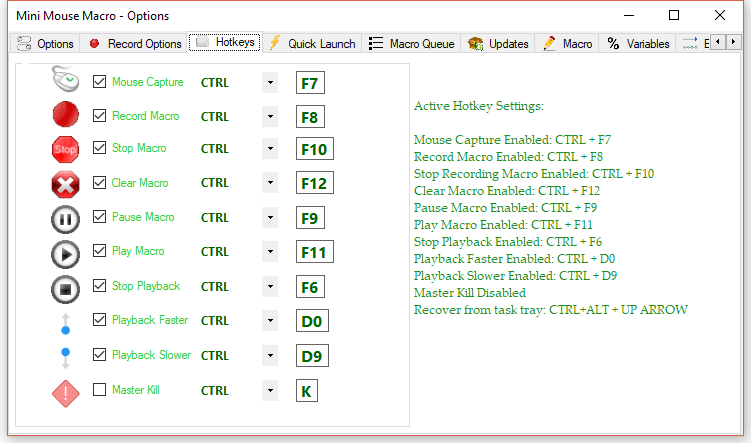
Task: Click the F7 hotkey field
Action: (310, 83)
